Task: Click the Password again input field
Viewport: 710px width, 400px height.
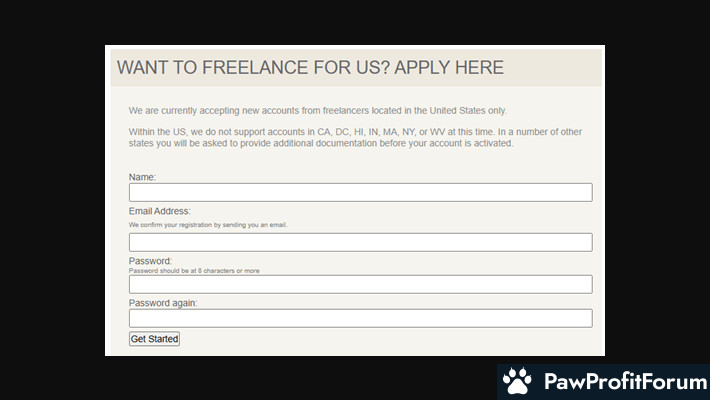Action: click(x=360, y=318)
